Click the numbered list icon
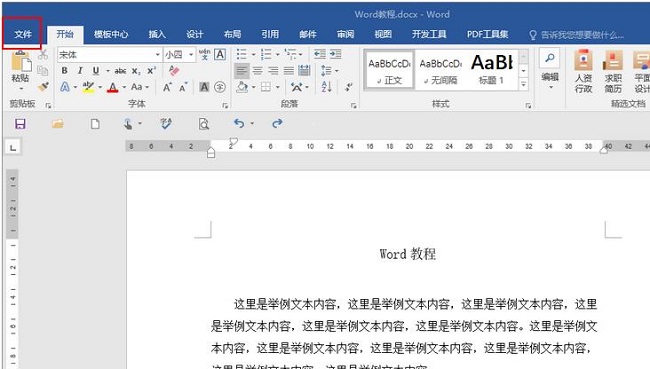650x369 pixels. (x=266, y=54)
